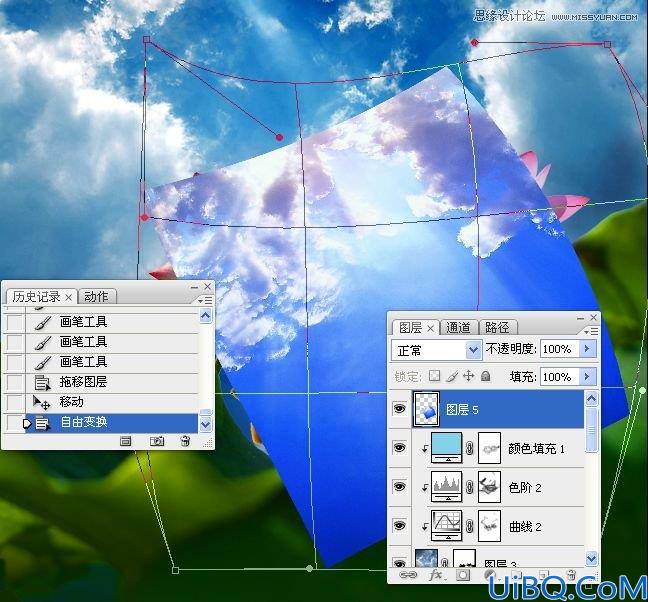648x602 pixels.
Task: Click the close x on 历史记录 tab
Action: point(69,297)
